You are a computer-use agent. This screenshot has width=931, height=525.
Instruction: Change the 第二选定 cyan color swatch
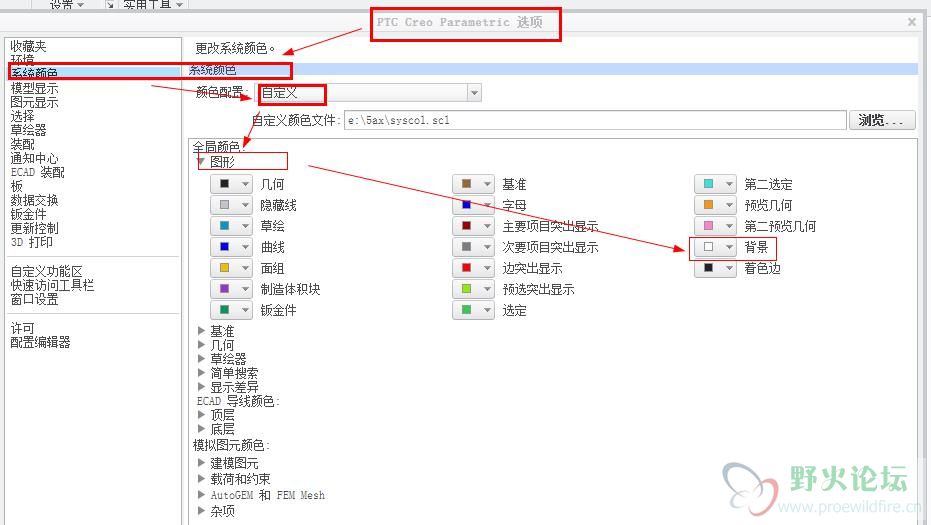[x=715, y=184]
